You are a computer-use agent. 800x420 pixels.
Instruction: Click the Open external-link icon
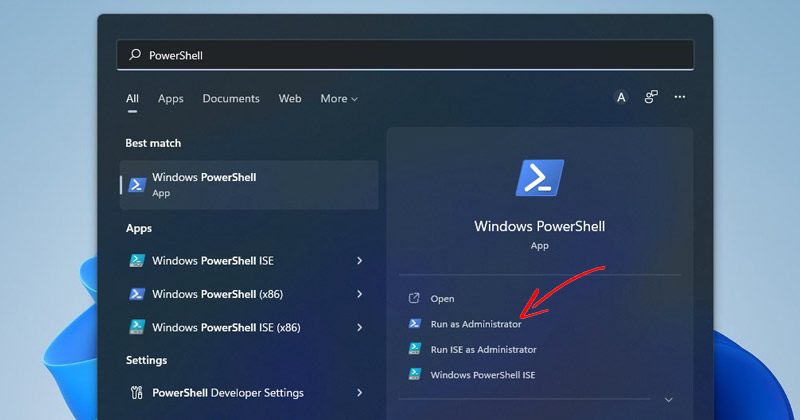click(x=414, y=298)
